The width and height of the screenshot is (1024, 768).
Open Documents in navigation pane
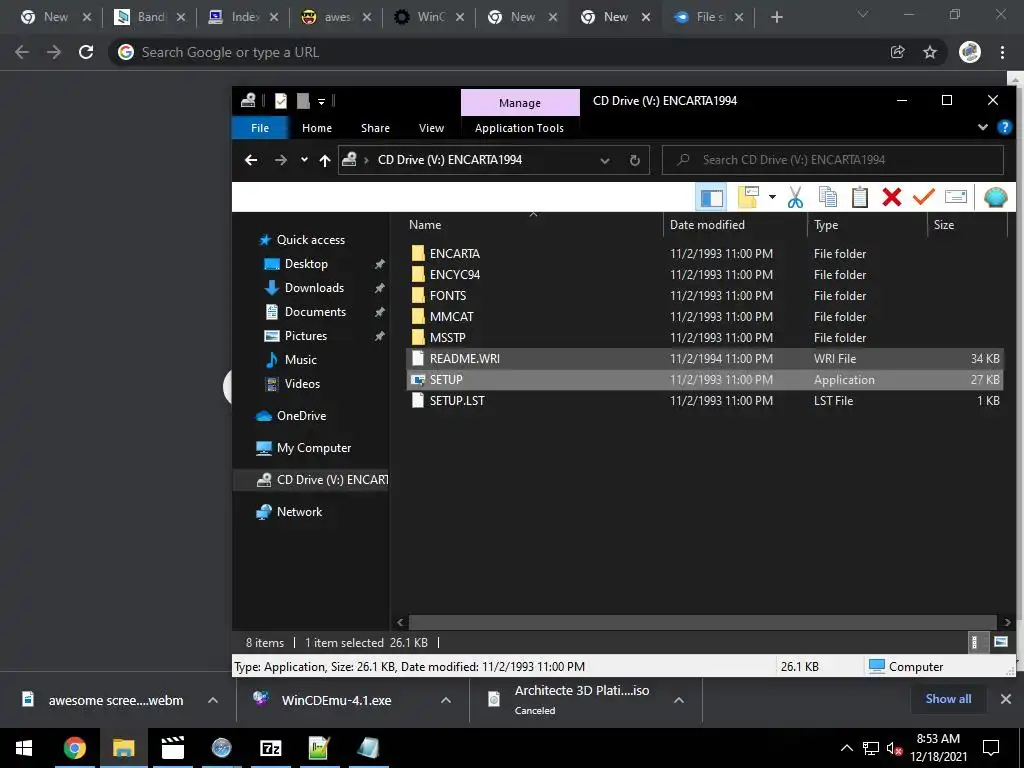(x=315, y=312)
